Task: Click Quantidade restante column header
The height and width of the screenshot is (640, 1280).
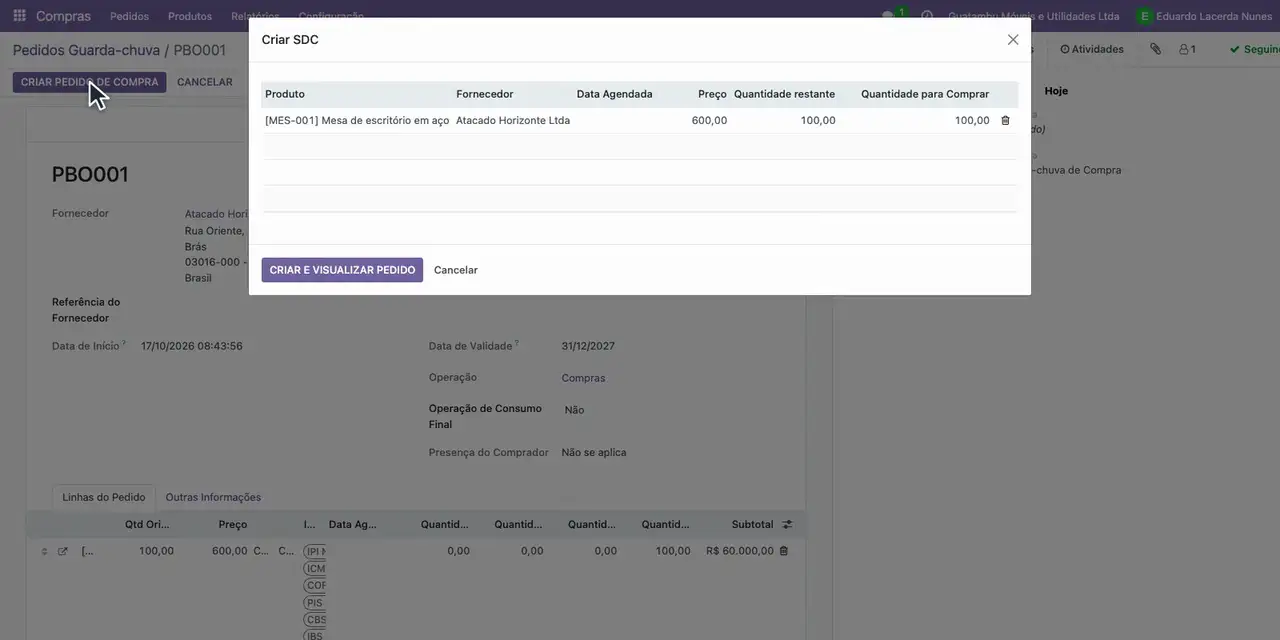Action: 784,94
